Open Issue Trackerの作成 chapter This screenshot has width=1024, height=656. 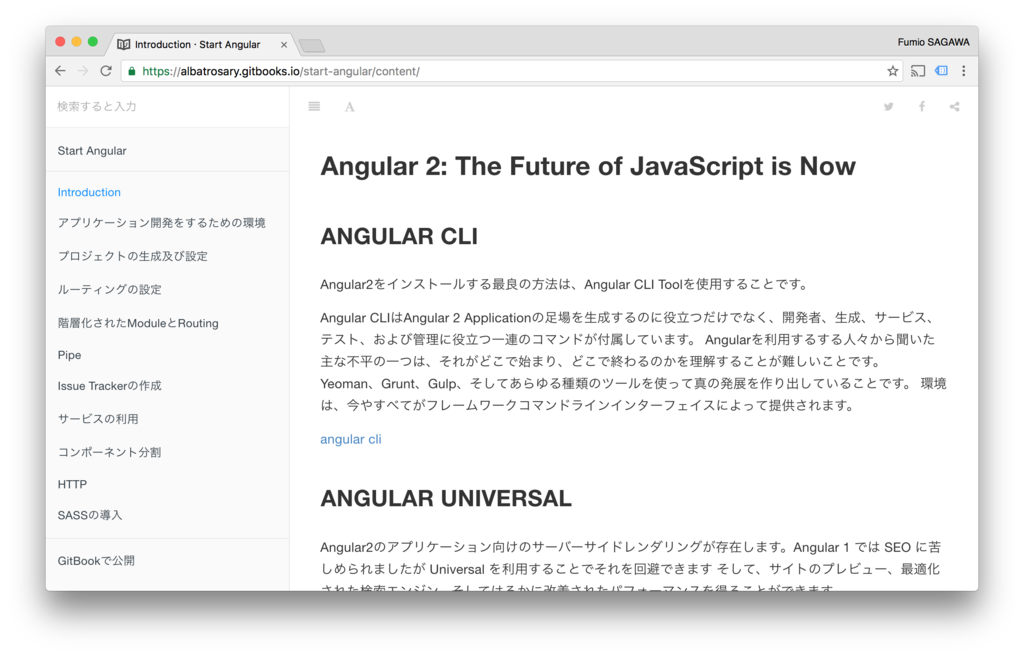tap(109, 385)
